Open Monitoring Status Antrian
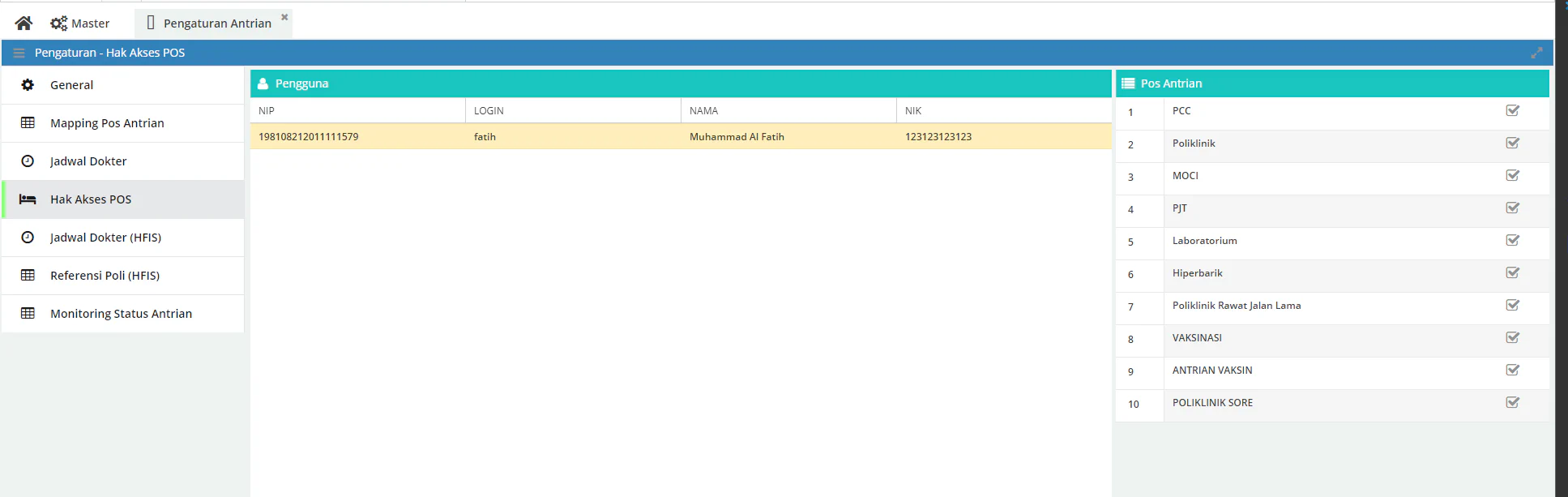 123,314
